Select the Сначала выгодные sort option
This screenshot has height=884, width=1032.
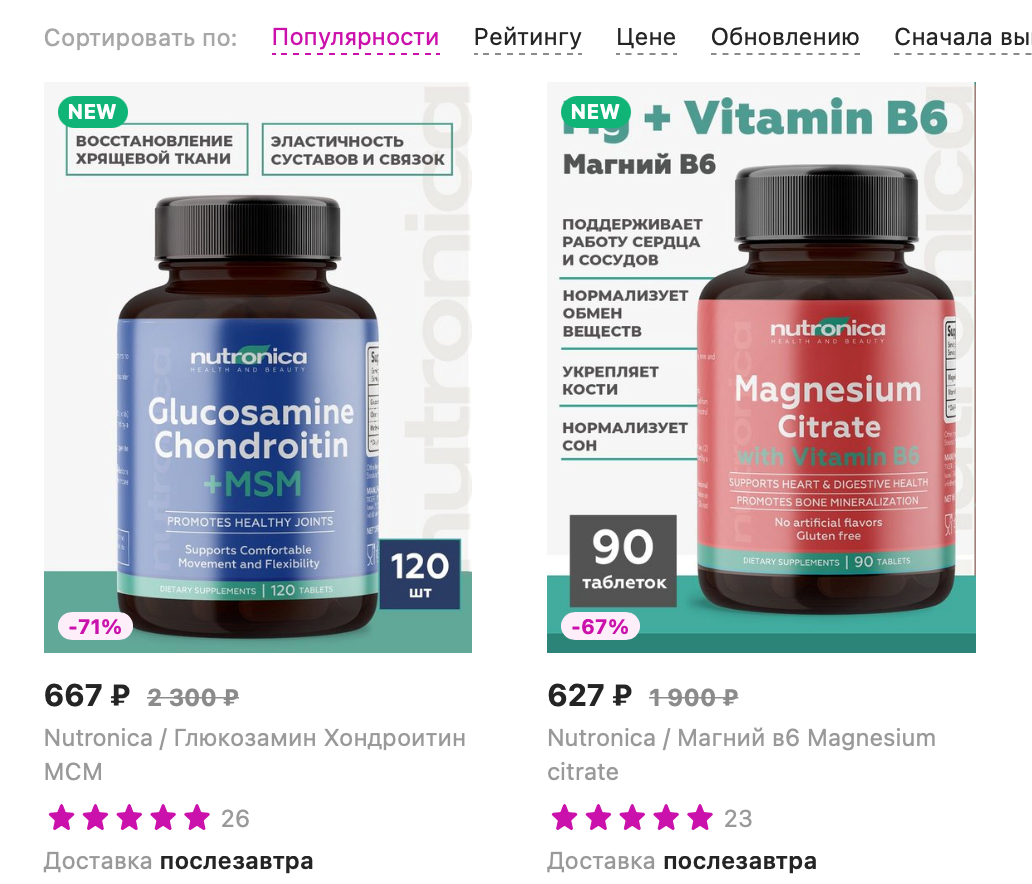point(963,38)
